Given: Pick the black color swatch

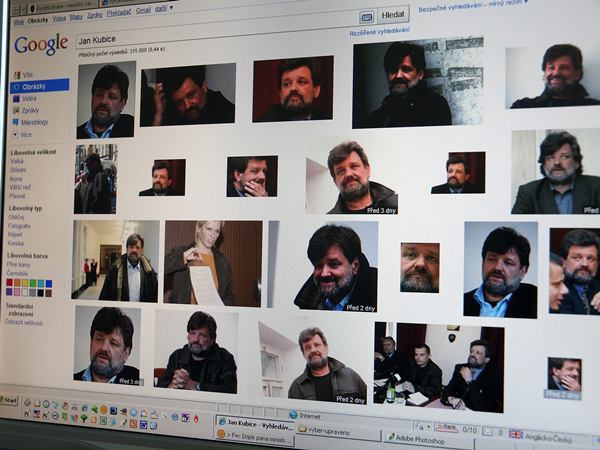Looking at the screenshot, I should pos(41,293).
